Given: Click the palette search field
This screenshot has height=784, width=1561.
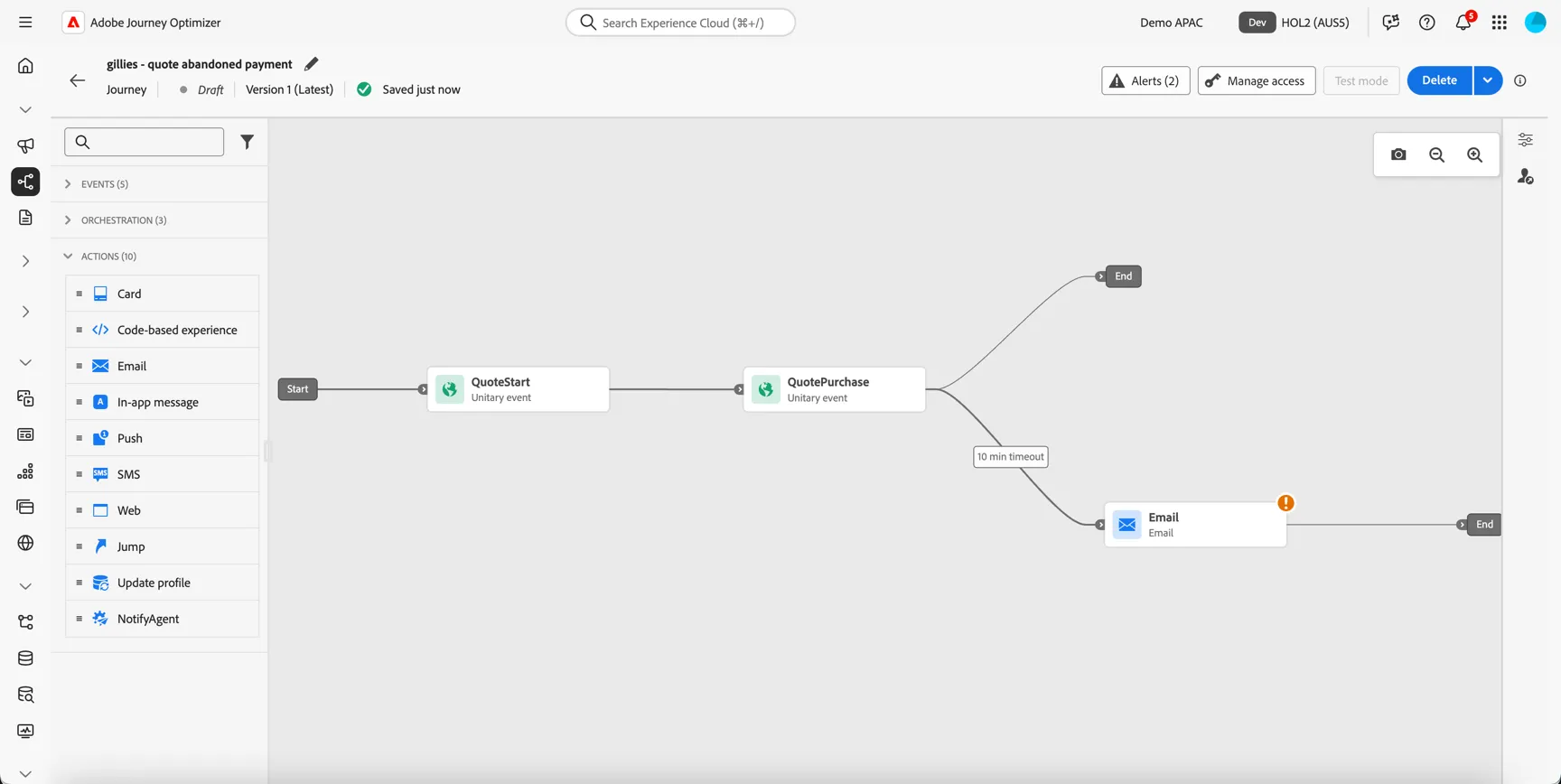Looking at the screenshot, I should coord(145,142).
